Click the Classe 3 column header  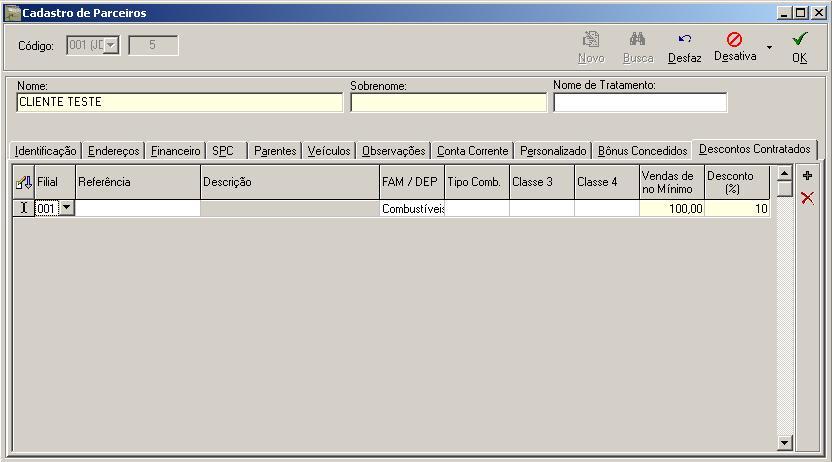click(x=542, y=182)
